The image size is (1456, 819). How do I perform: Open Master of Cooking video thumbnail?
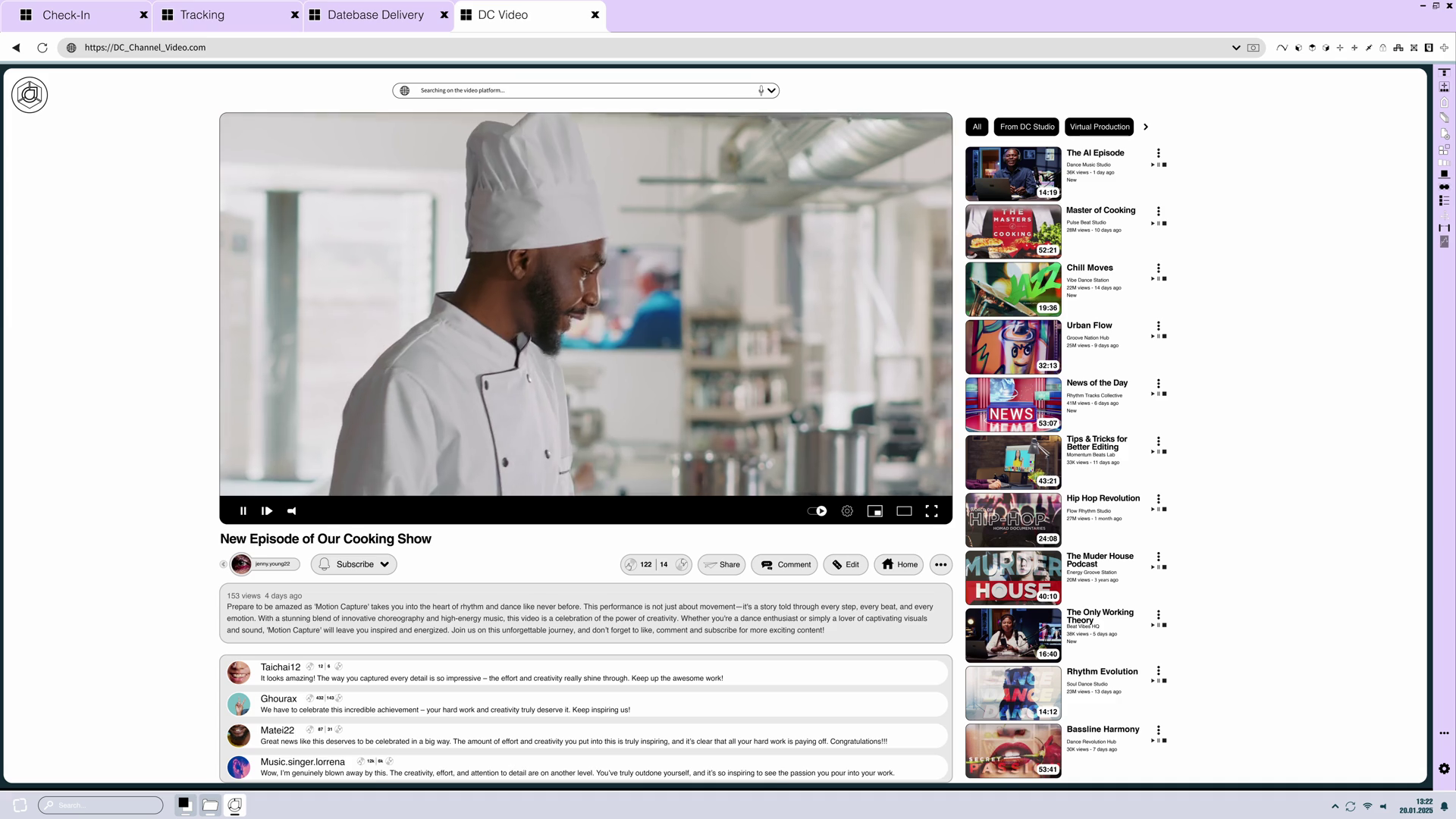click(x=1012, y=231)
